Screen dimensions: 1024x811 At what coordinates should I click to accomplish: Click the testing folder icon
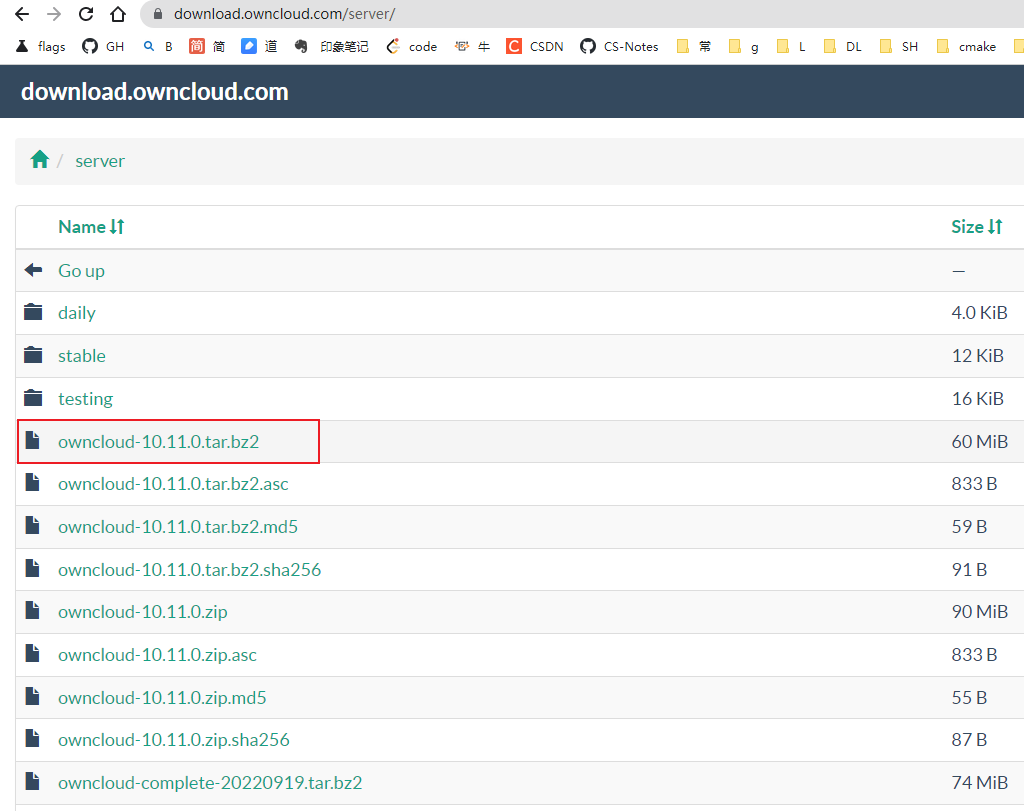click(x=33, y=398)
